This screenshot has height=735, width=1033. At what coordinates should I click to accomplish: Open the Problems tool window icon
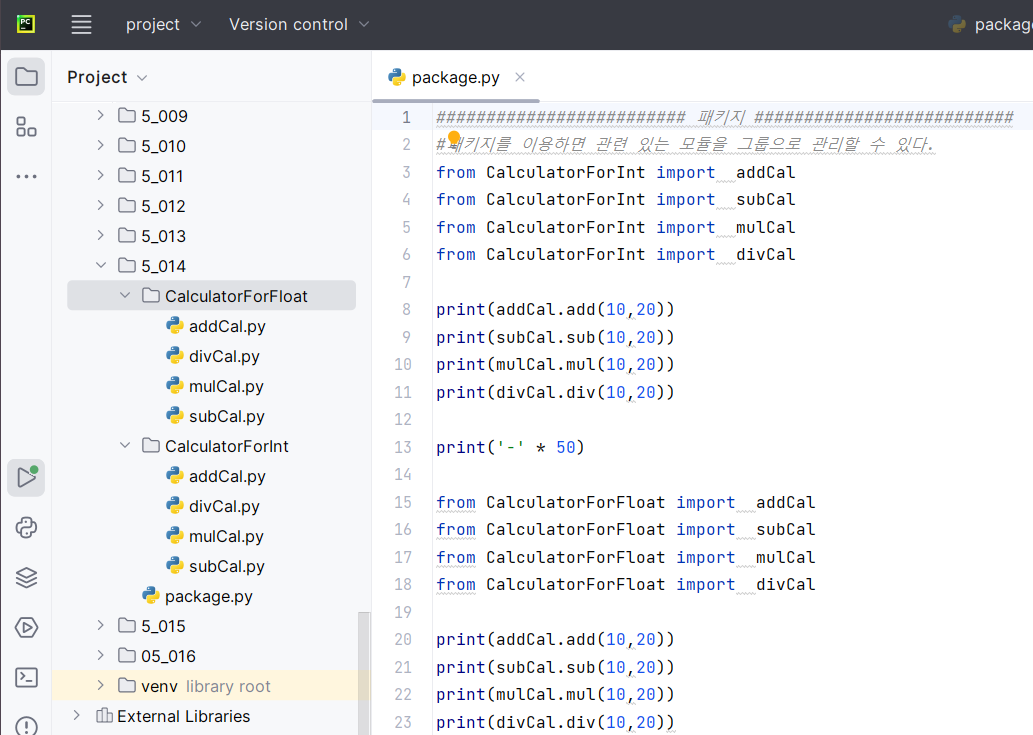(x=26, y=726)
